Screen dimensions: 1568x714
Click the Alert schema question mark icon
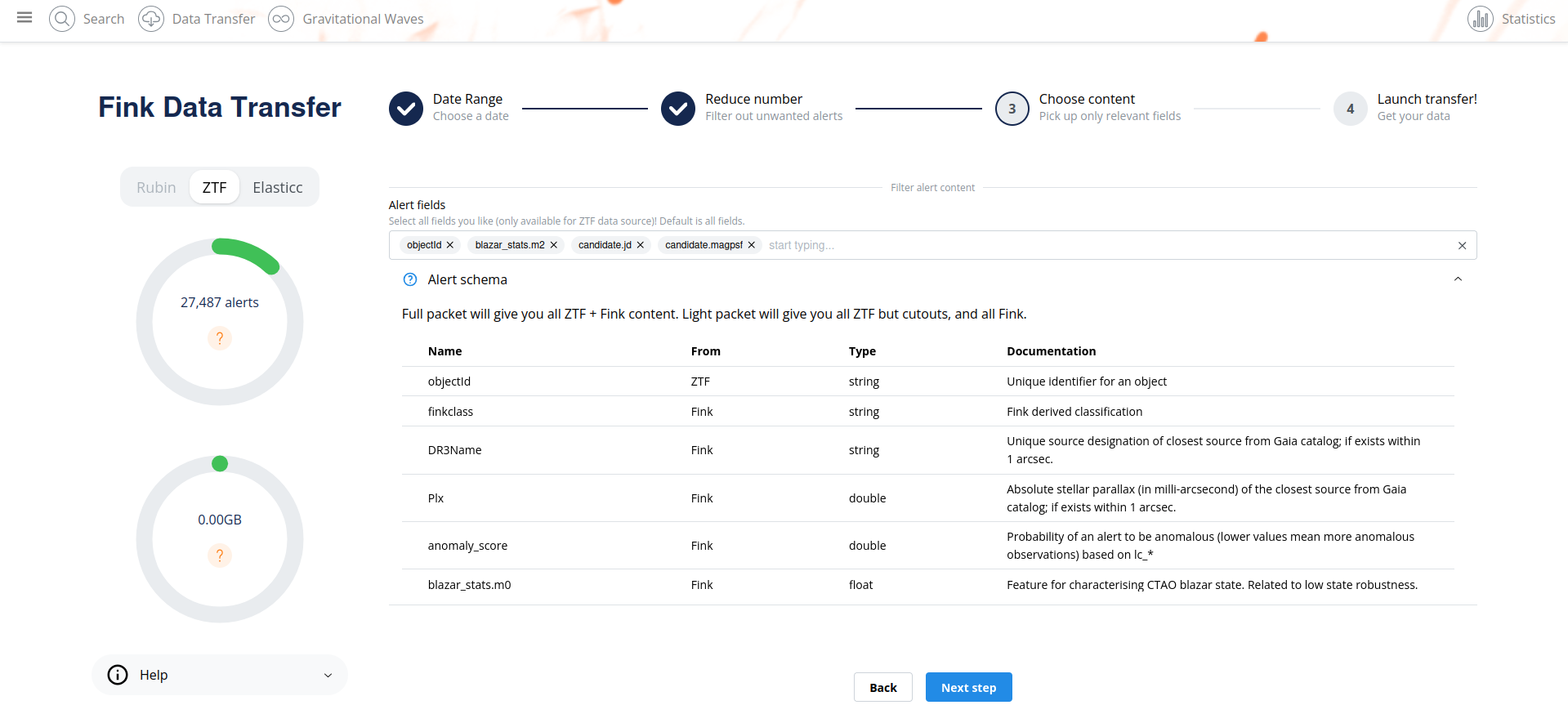410,279
